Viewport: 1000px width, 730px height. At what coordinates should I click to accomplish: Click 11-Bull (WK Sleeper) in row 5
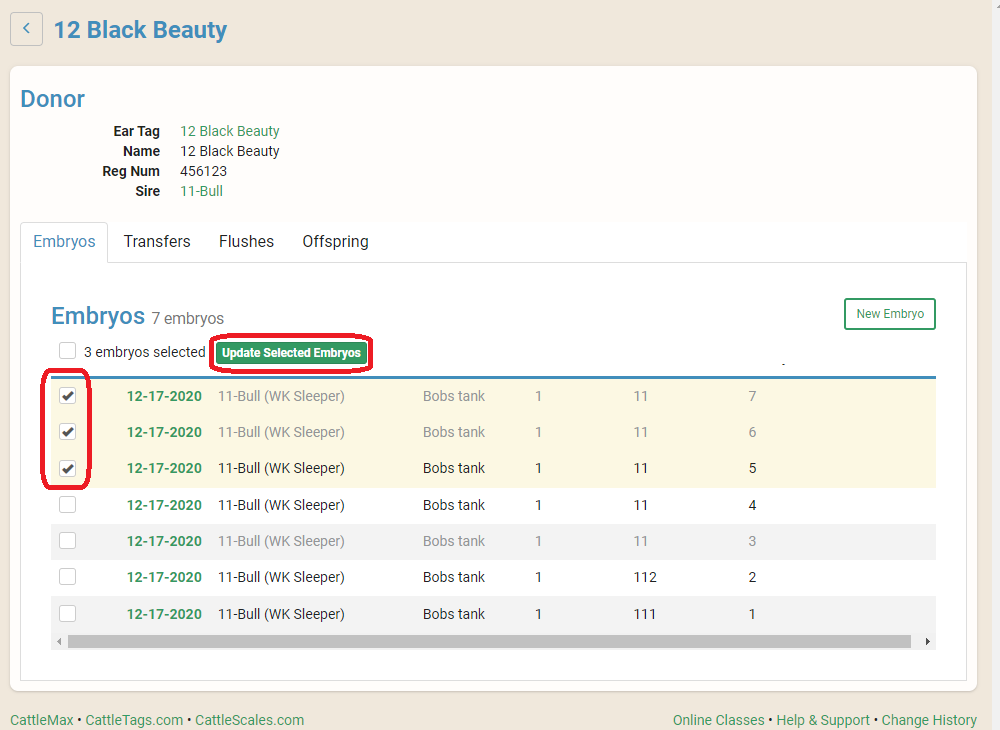click(281, 468)
